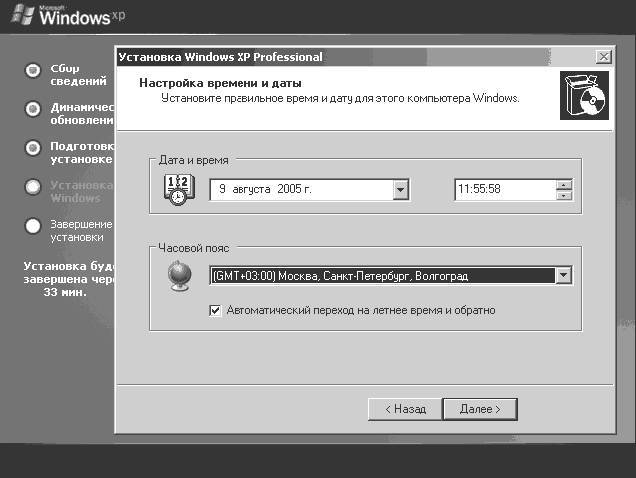Image resolution: width=636 pixels, height=478 pixels.
Task: Click inside the 11:55:58 time field
Action: click(500, 189)
